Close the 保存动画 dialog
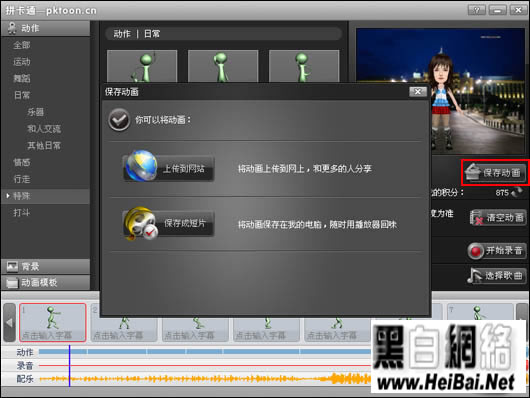The height and width of the screenshot is (398, 530). 418,92
